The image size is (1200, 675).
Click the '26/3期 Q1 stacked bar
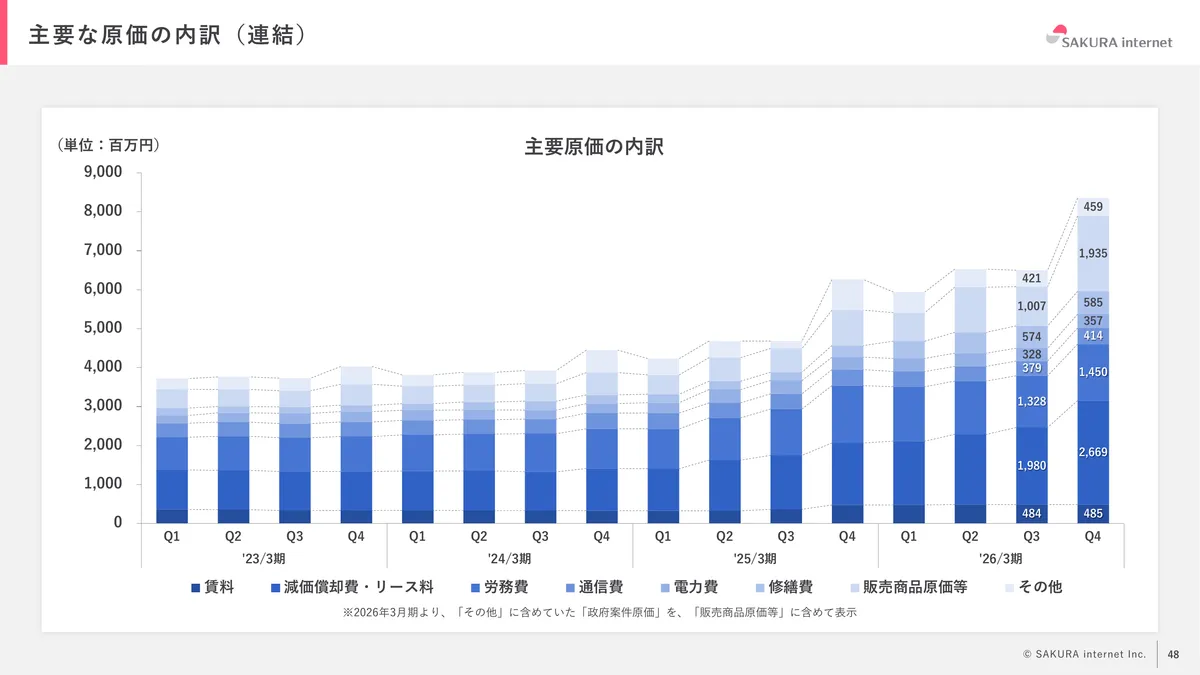click(x=909, y=408)
